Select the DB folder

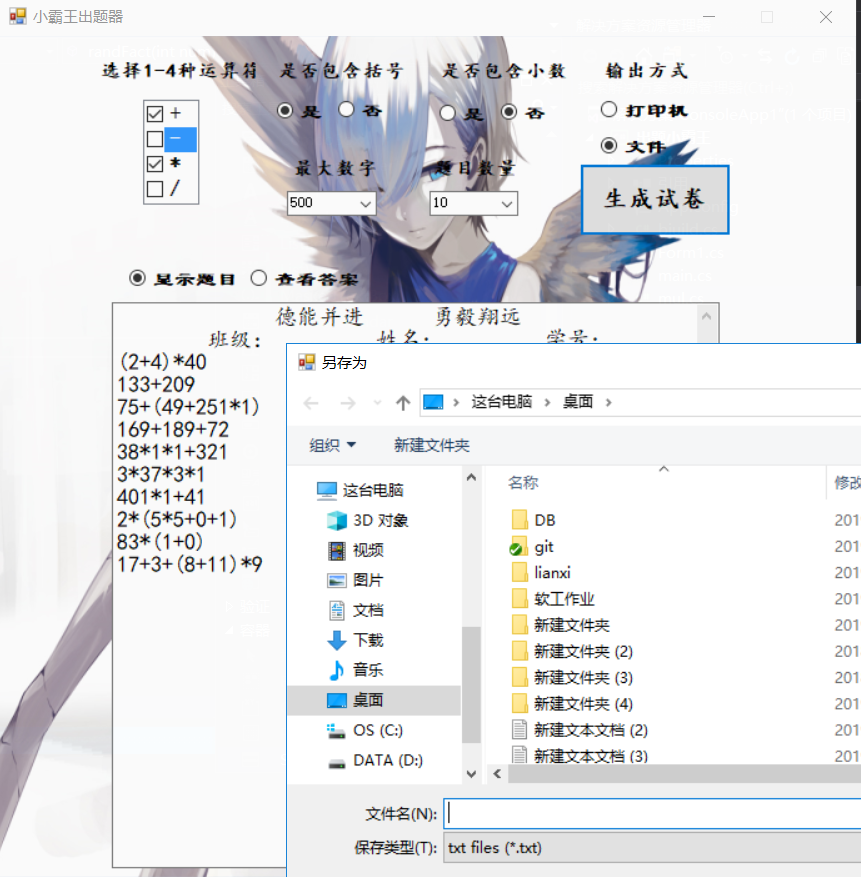pos(534,520)
